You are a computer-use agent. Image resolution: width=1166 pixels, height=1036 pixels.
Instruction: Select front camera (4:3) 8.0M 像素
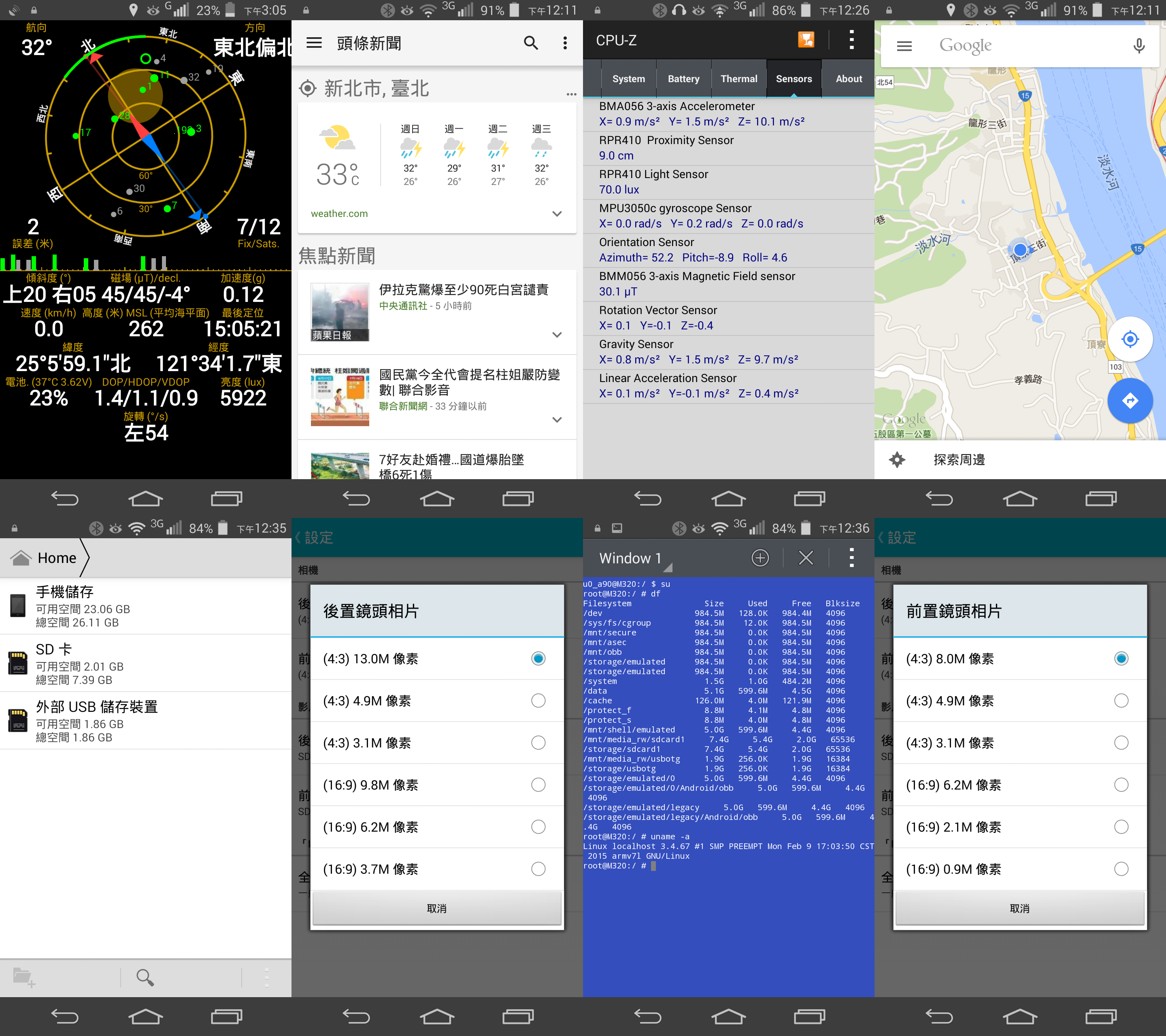1020,658
